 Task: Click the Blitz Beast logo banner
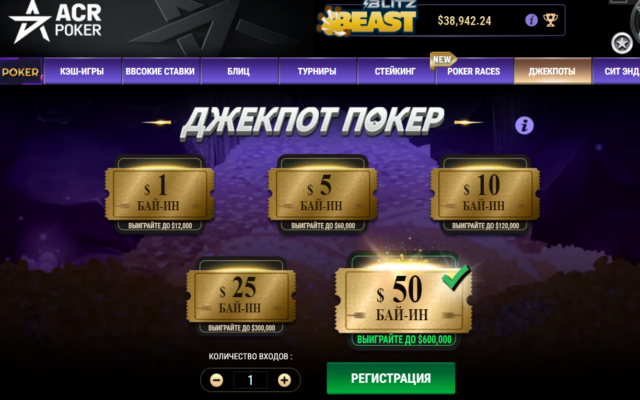point(367,19)
